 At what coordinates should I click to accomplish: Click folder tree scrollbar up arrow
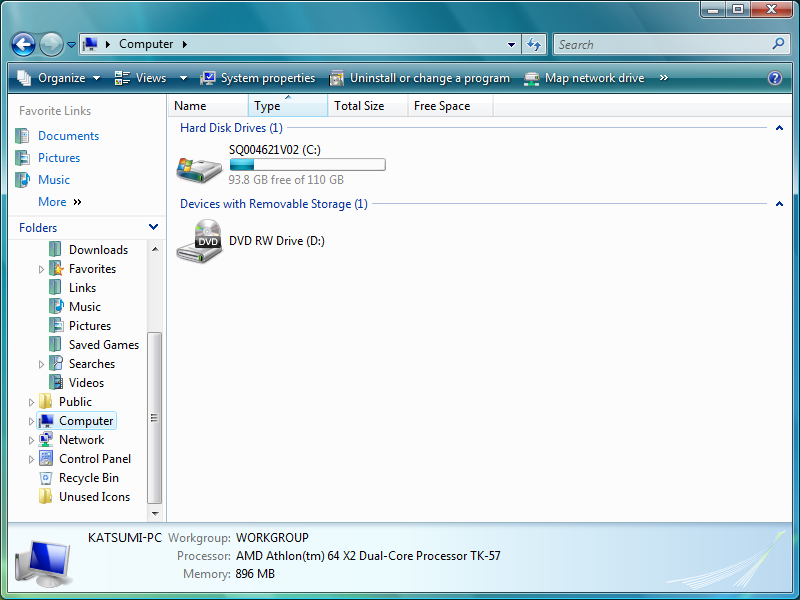[x=155, y=249]
